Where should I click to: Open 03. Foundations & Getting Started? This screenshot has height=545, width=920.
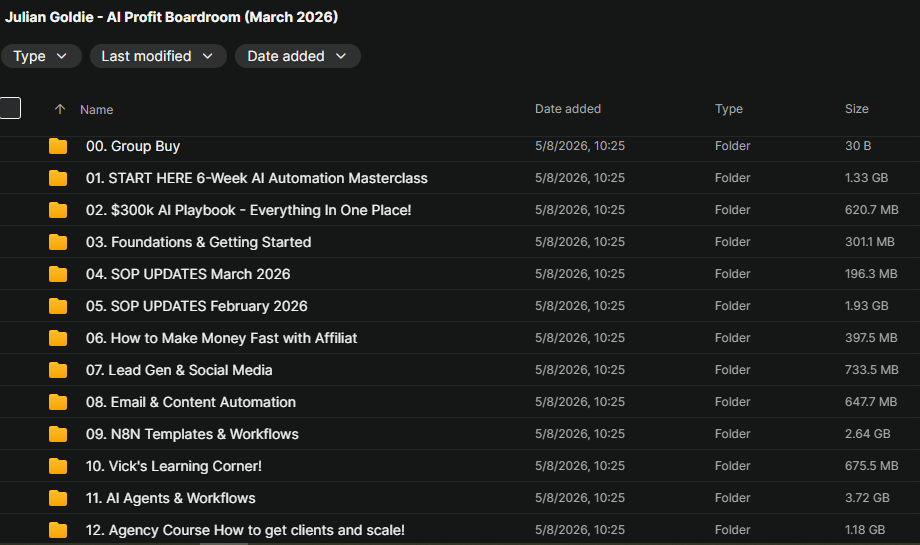[x=198, y=242]
